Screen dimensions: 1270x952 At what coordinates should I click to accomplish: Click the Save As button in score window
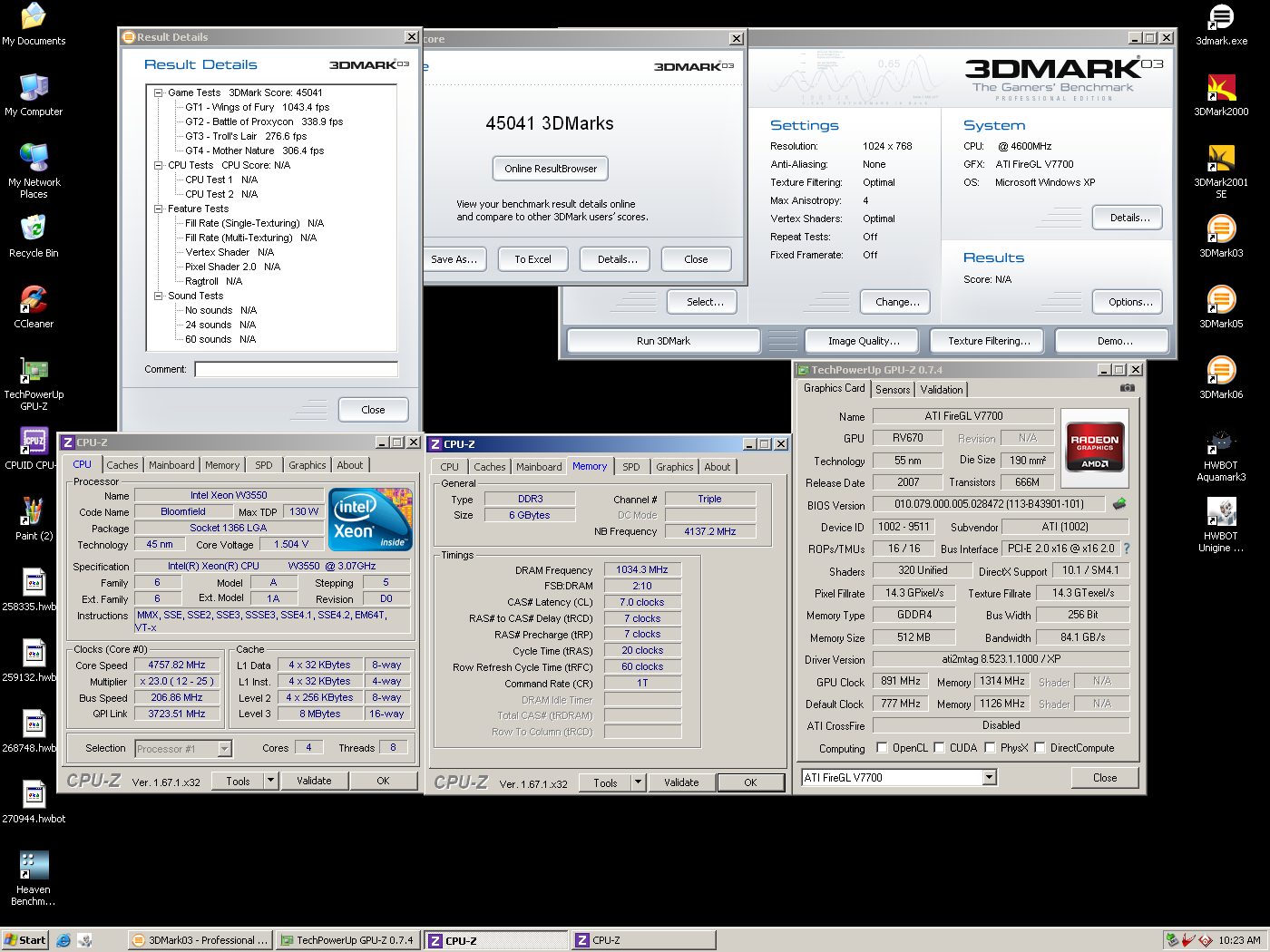coord(454,259)
